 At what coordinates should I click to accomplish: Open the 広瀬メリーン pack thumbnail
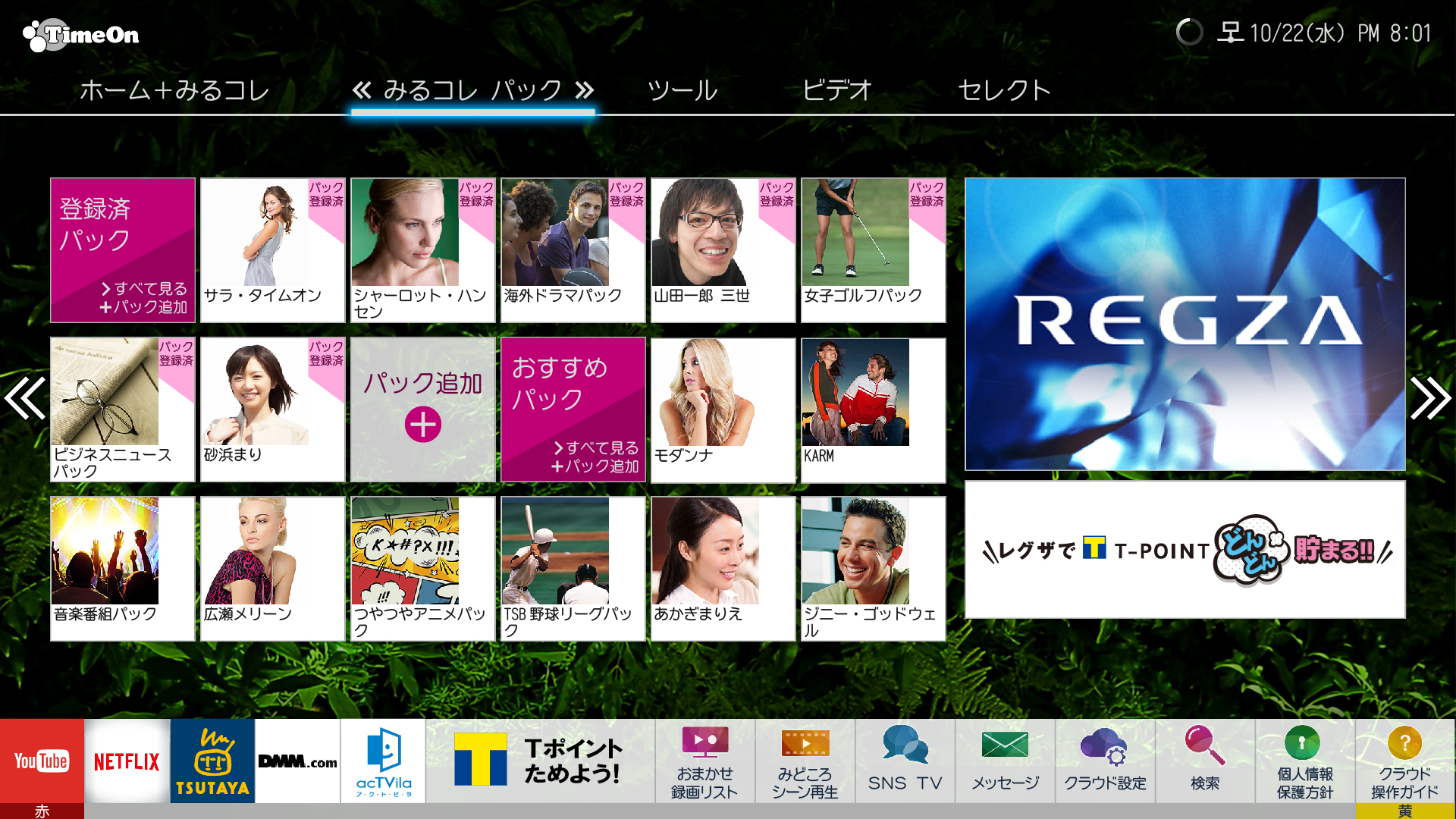(273, 569)
